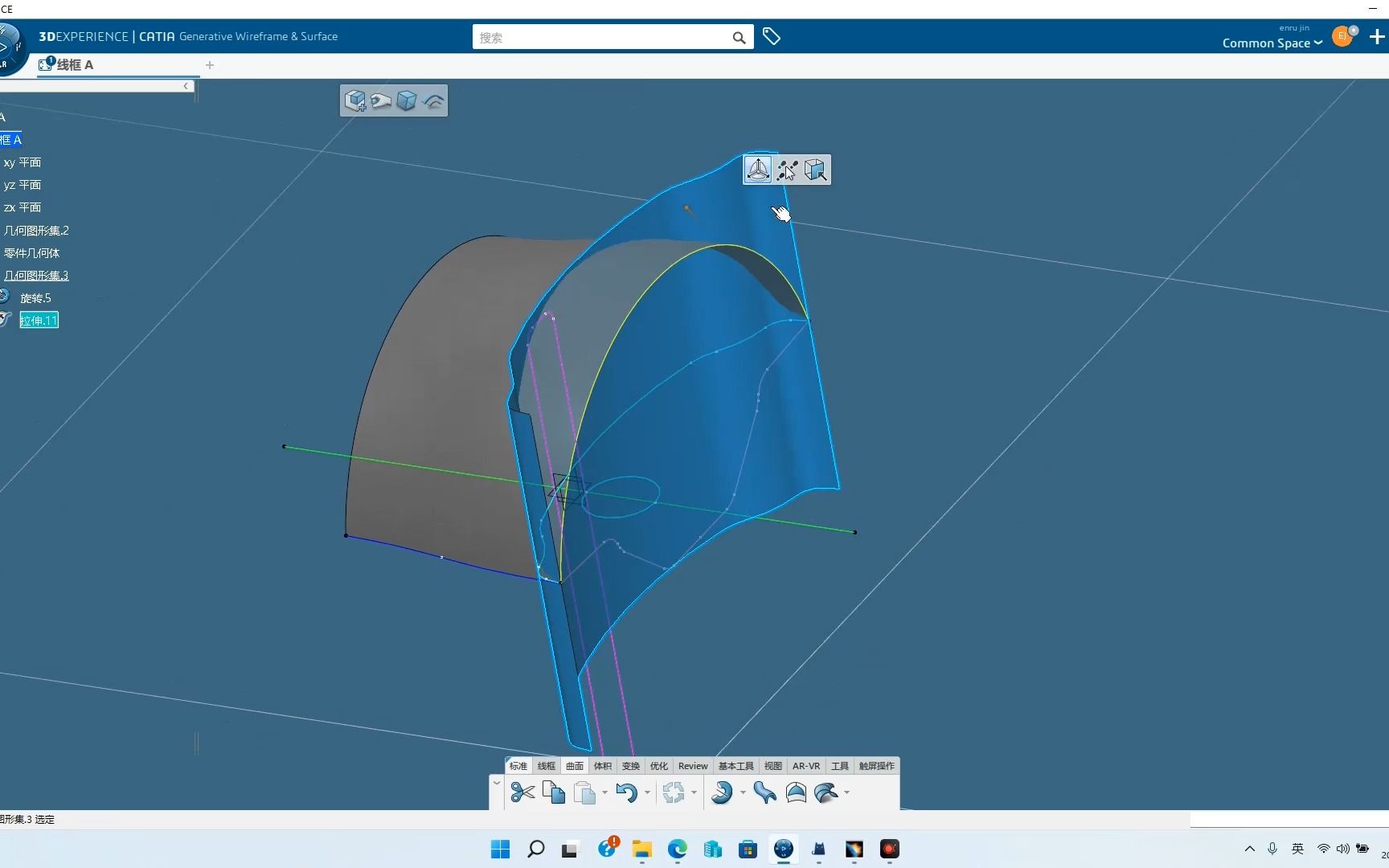Click the manipulation grab-hand icon in the viewport toolbar

[x=383, y=100]
